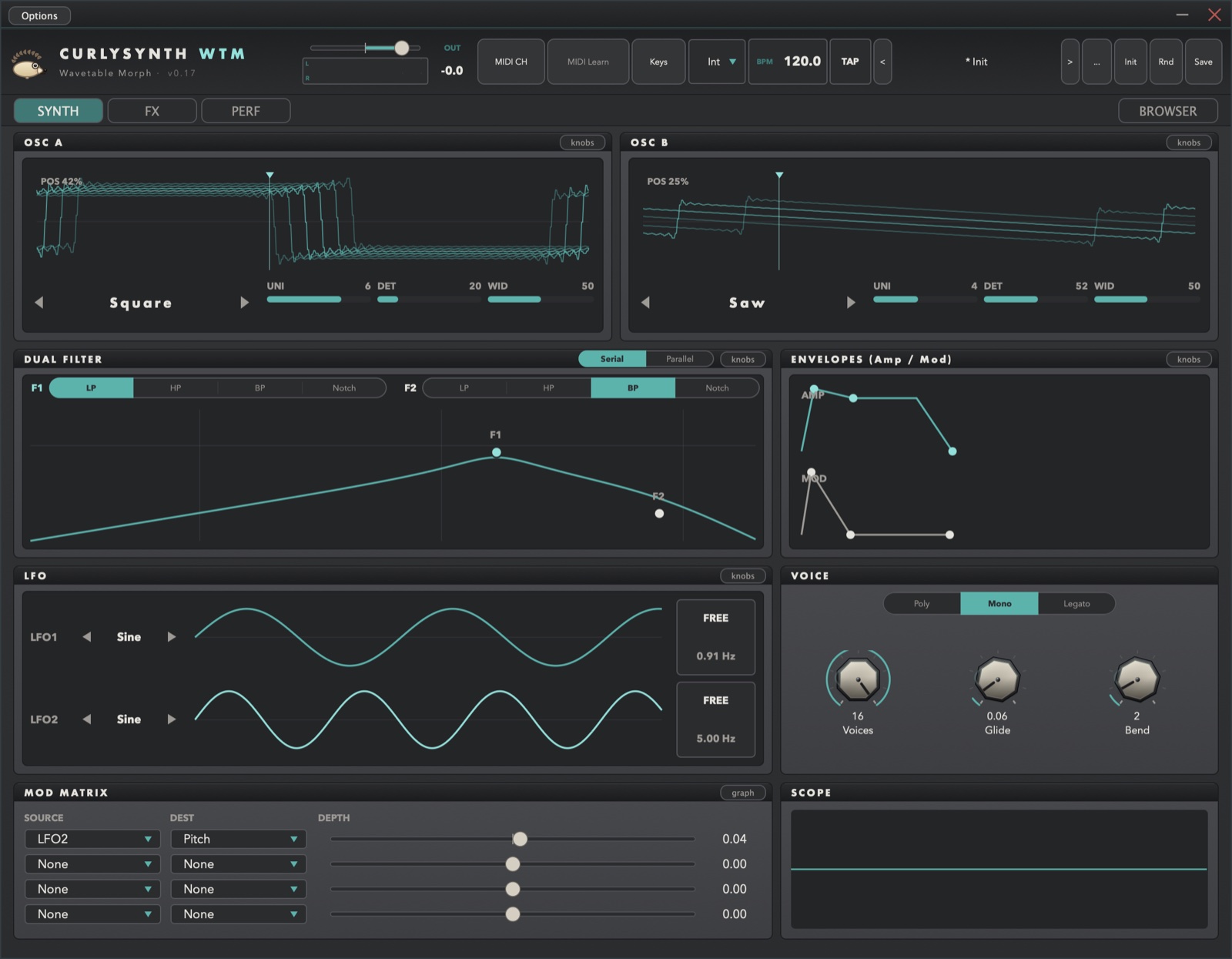Go to next wavetable after Saw
This screenshot has width=1232, height=959.
pyautogui.click(x=851, y=303)
